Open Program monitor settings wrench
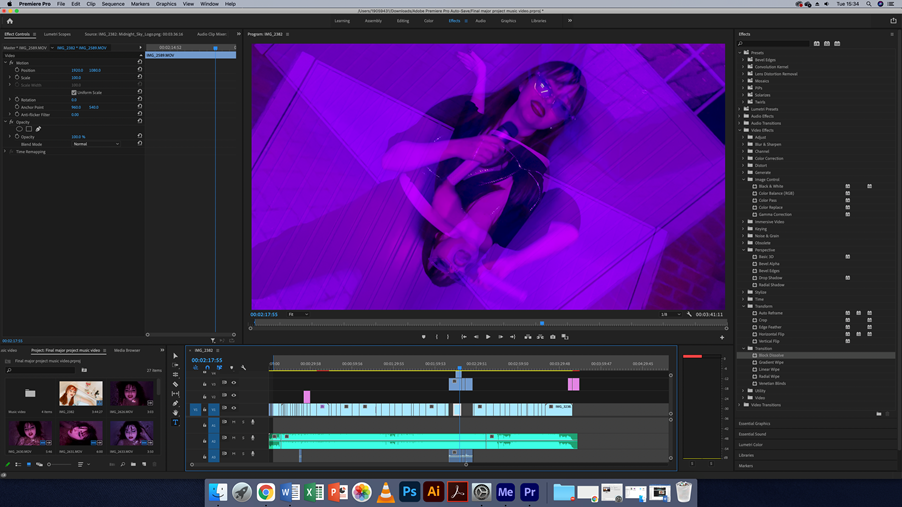The image size is (902, 507). [x=689, y=314]
